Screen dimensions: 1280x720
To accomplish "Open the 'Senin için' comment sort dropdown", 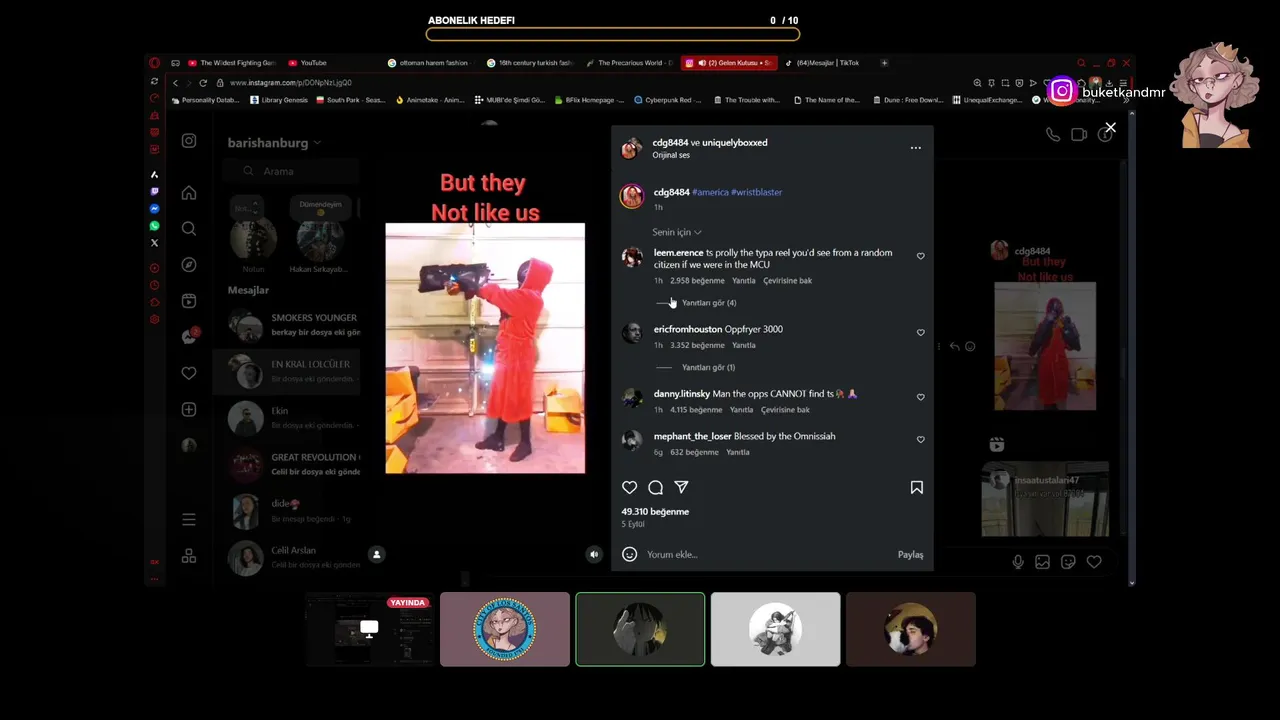I will (677, 232).
